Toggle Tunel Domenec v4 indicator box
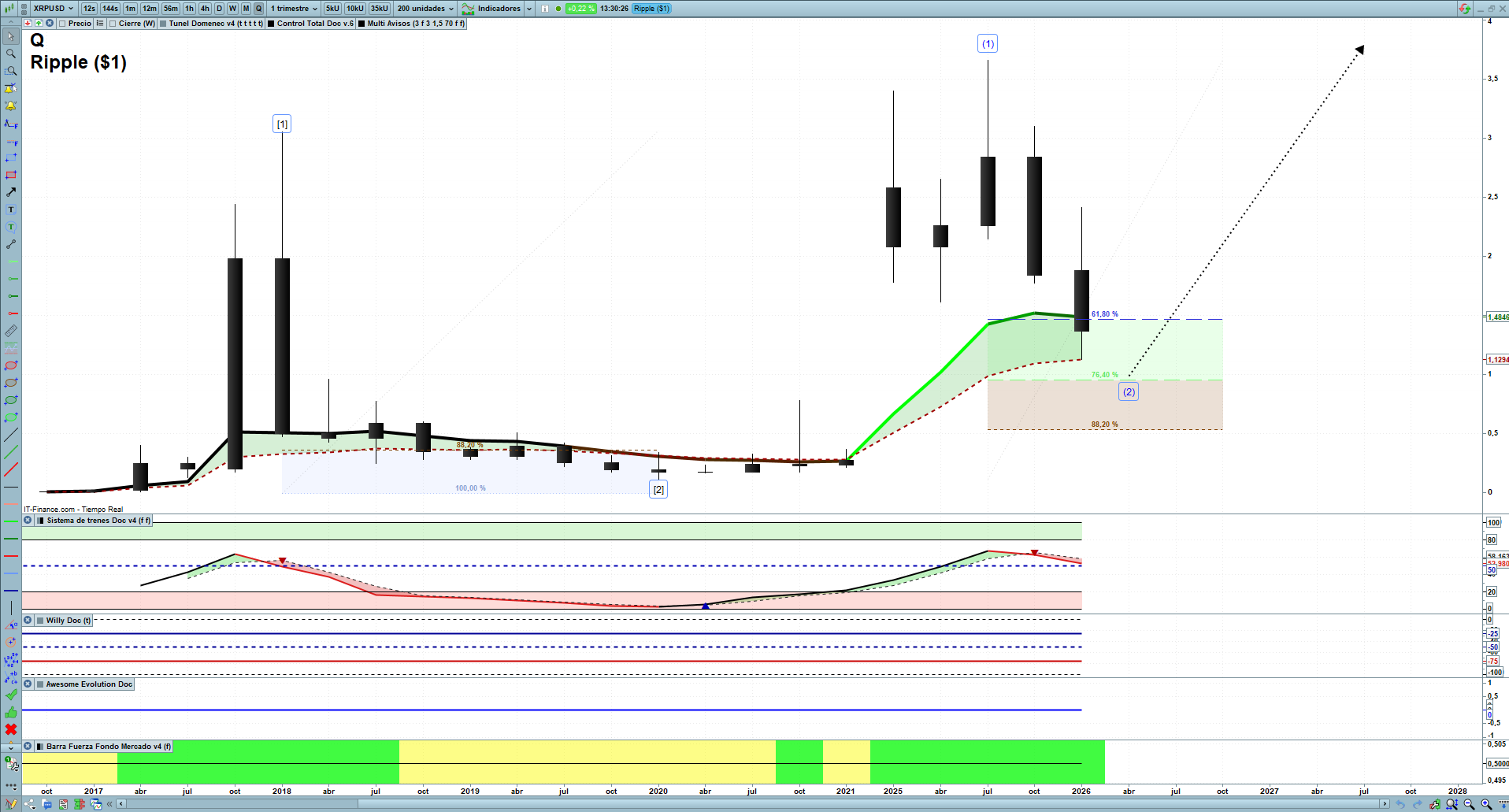The image size is (1509, 812). tap(163, 24)
